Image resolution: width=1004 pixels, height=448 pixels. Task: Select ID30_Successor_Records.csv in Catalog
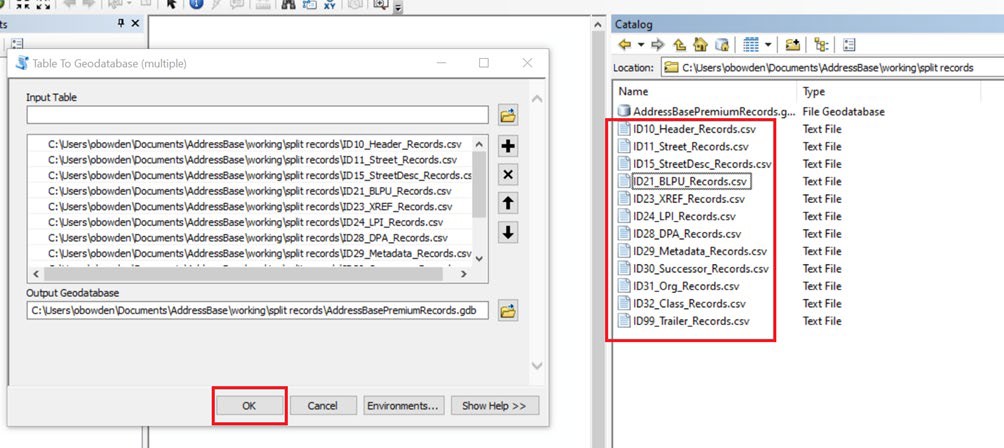tap(693, 268)
